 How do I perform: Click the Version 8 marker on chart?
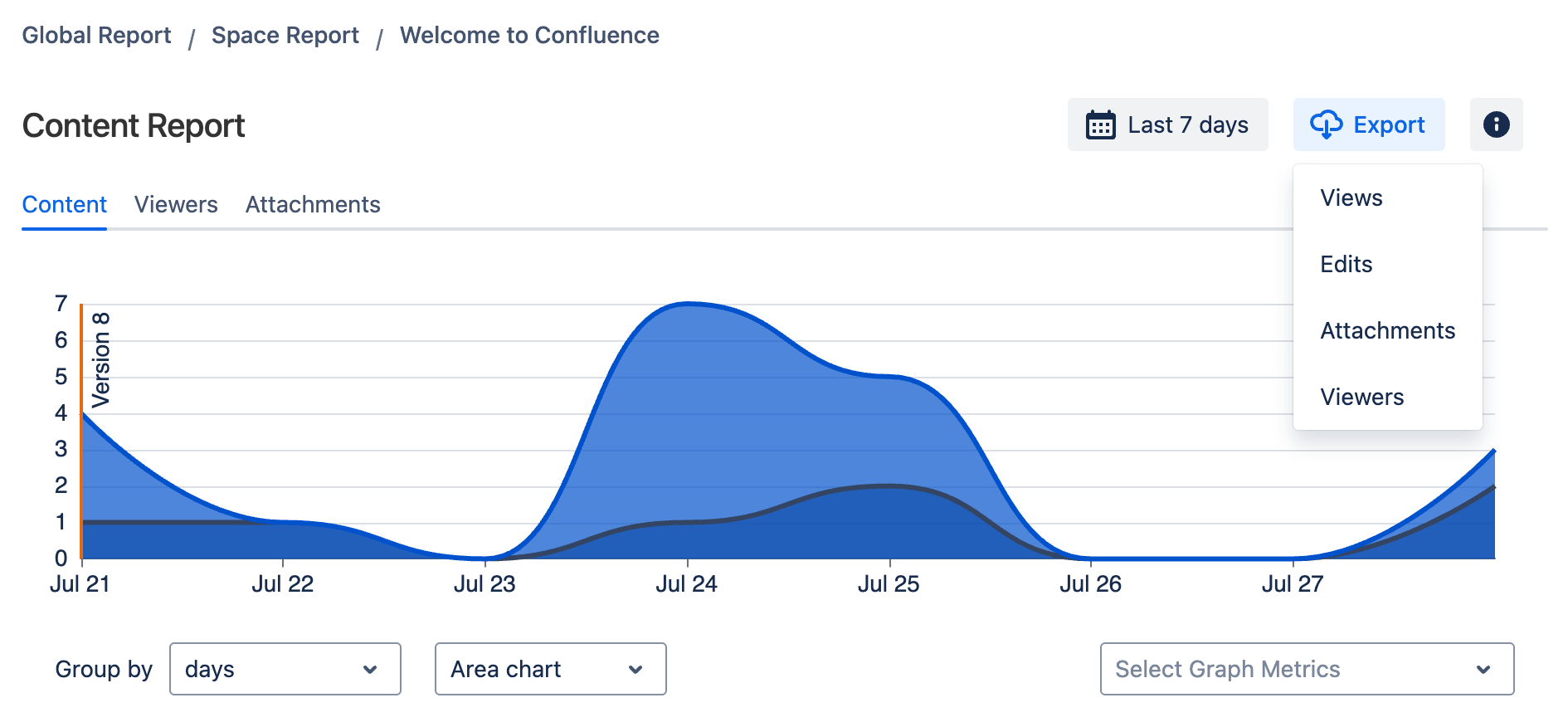tap(100, 360)
